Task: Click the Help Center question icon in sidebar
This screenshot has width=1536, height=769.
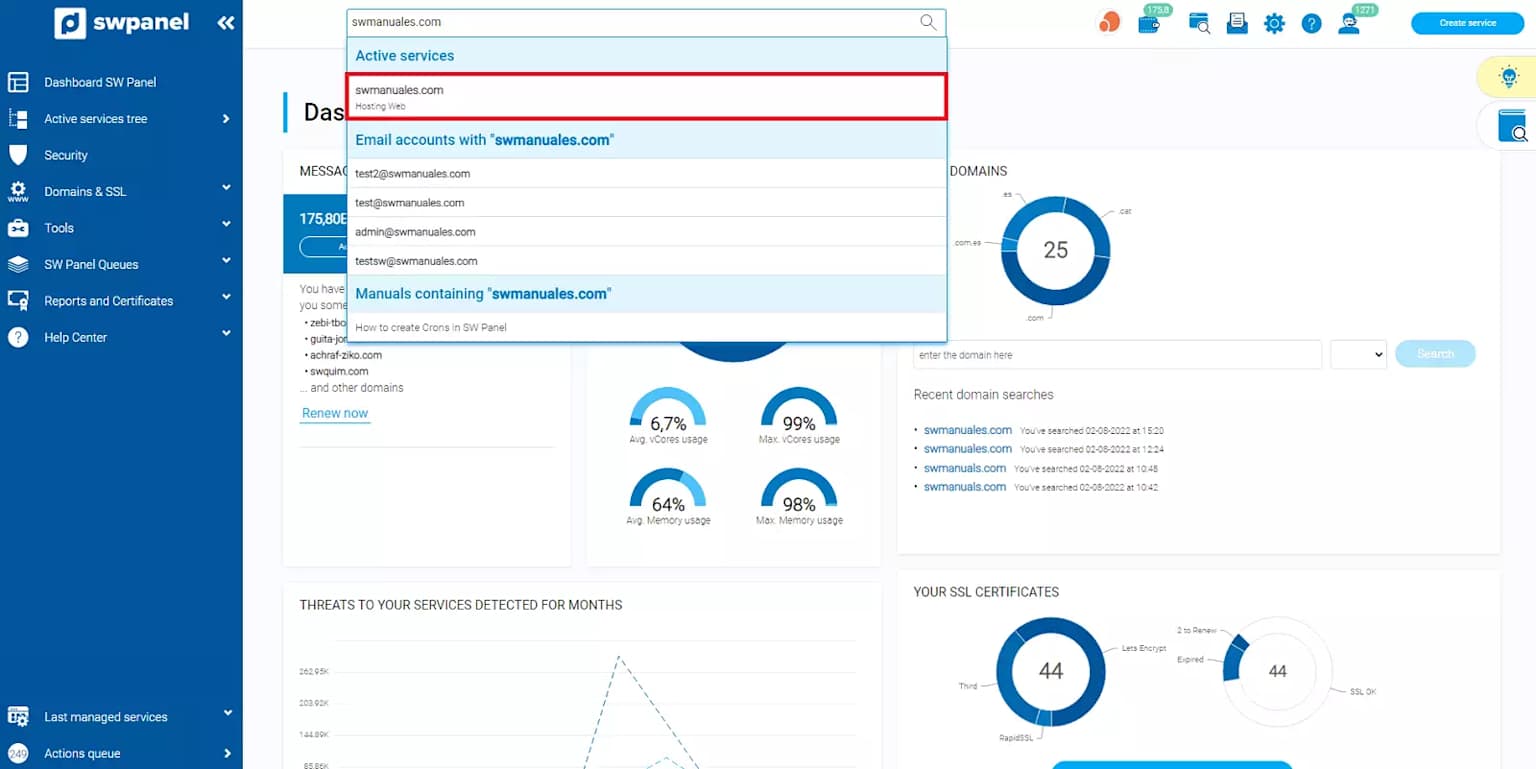Action: click(18, 338)
